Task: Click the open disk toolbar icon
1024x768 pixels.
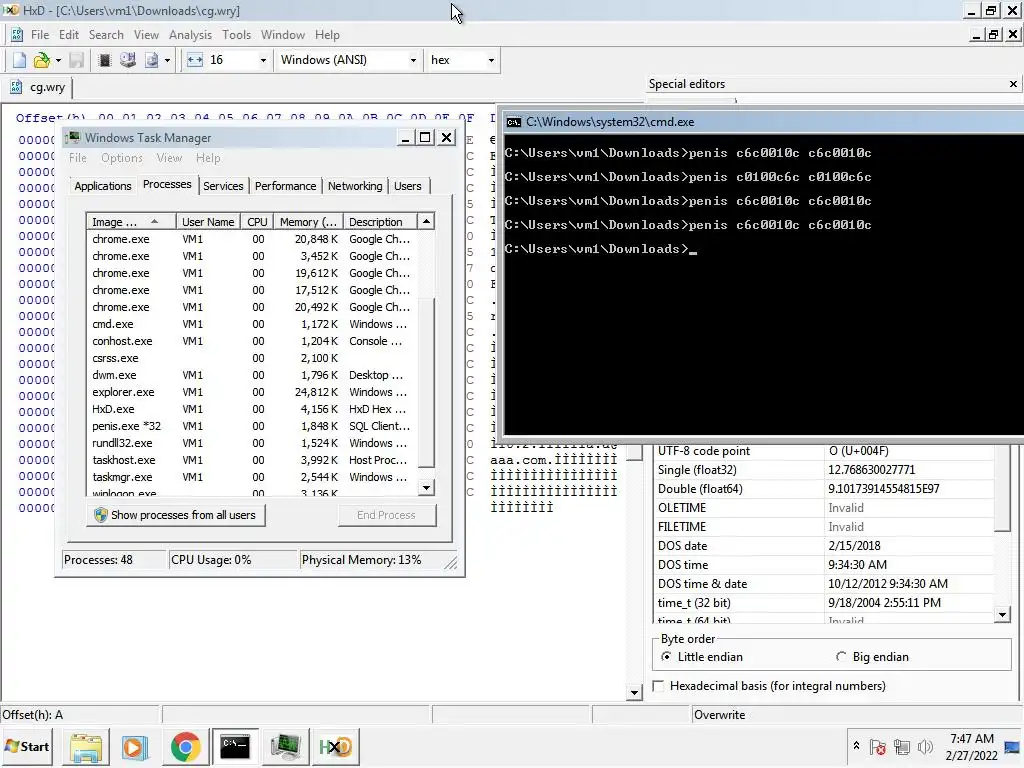Action: click(127, 60)
